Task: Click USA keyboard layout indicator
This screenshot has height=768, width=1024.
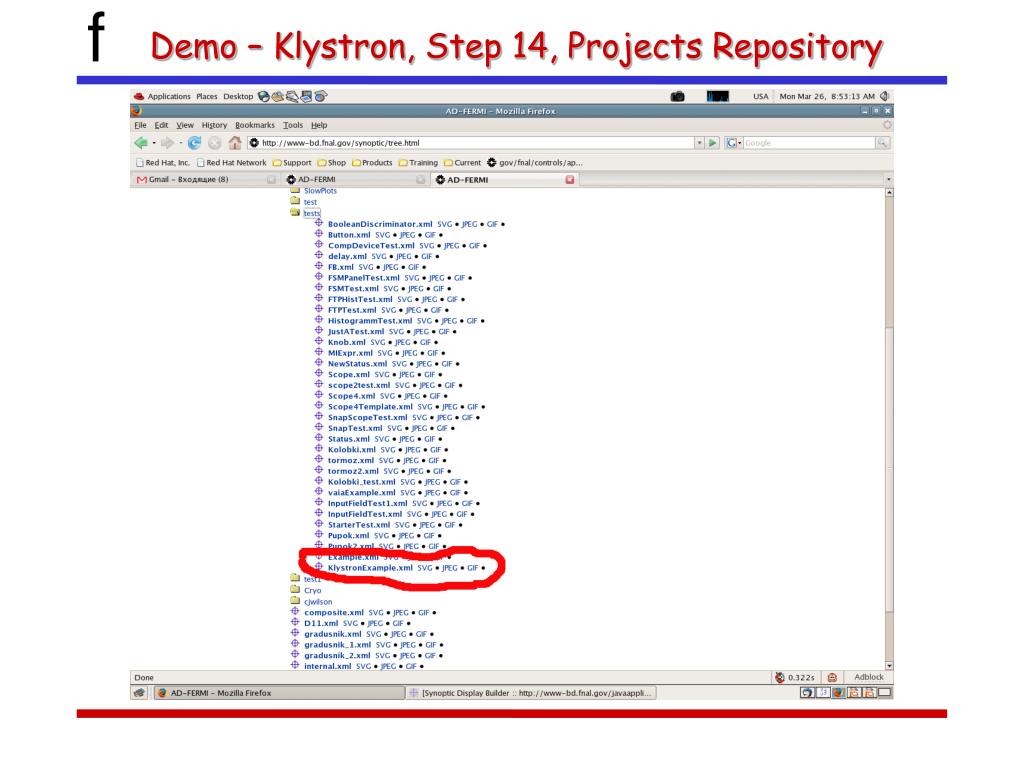Action: pos(761,96)
